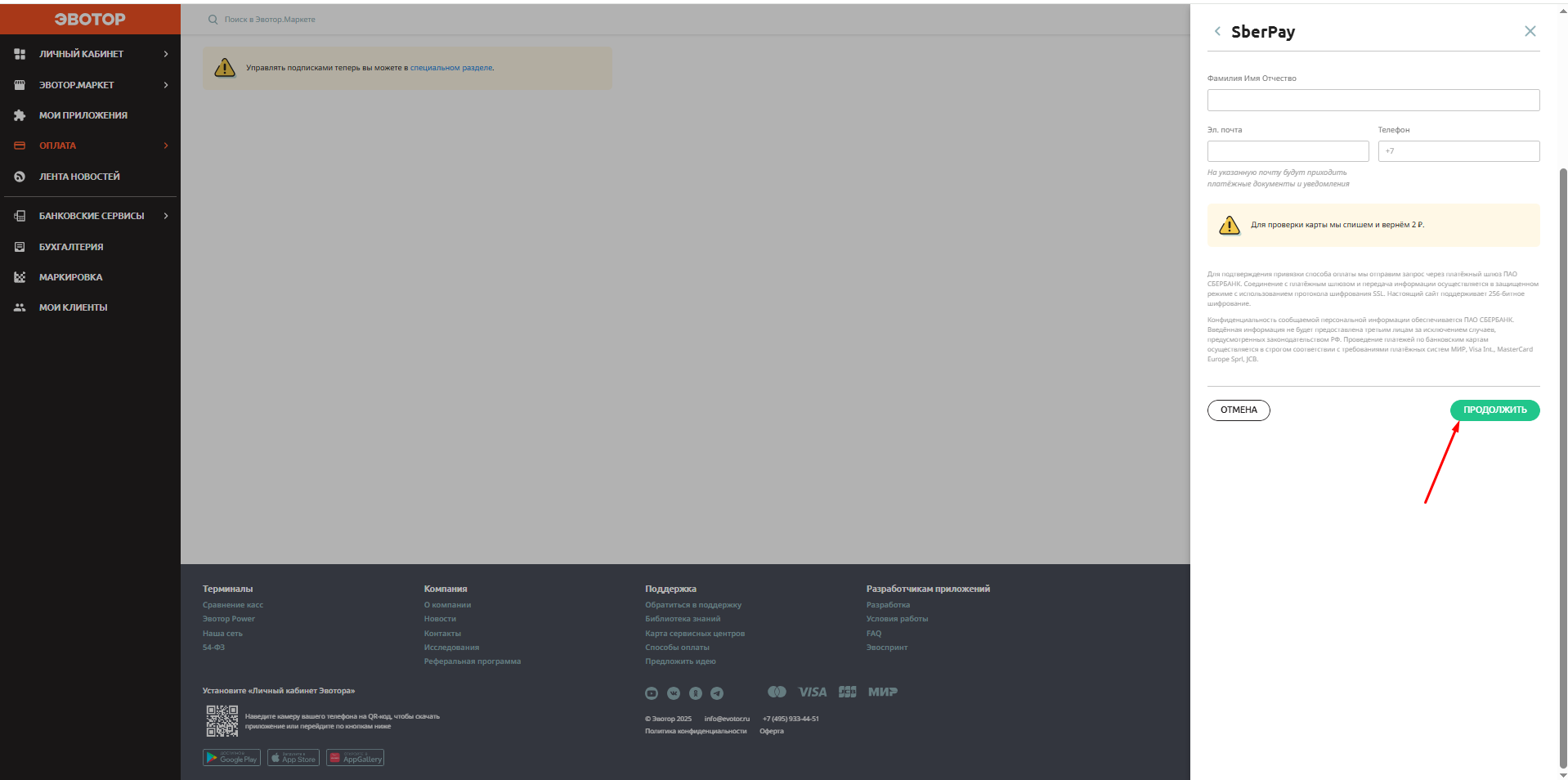Click the Фамилия Имя Отчество field
1568x780 pixels.
(1373, 100)
